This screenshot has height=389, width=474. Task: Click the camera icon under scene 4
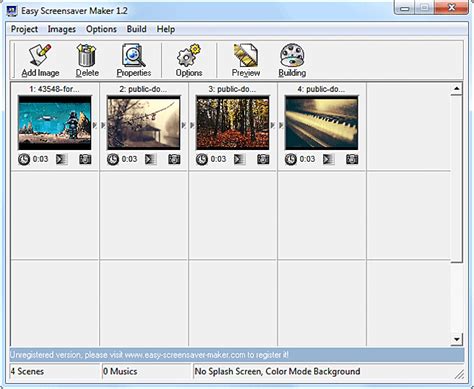pos(352,159)
